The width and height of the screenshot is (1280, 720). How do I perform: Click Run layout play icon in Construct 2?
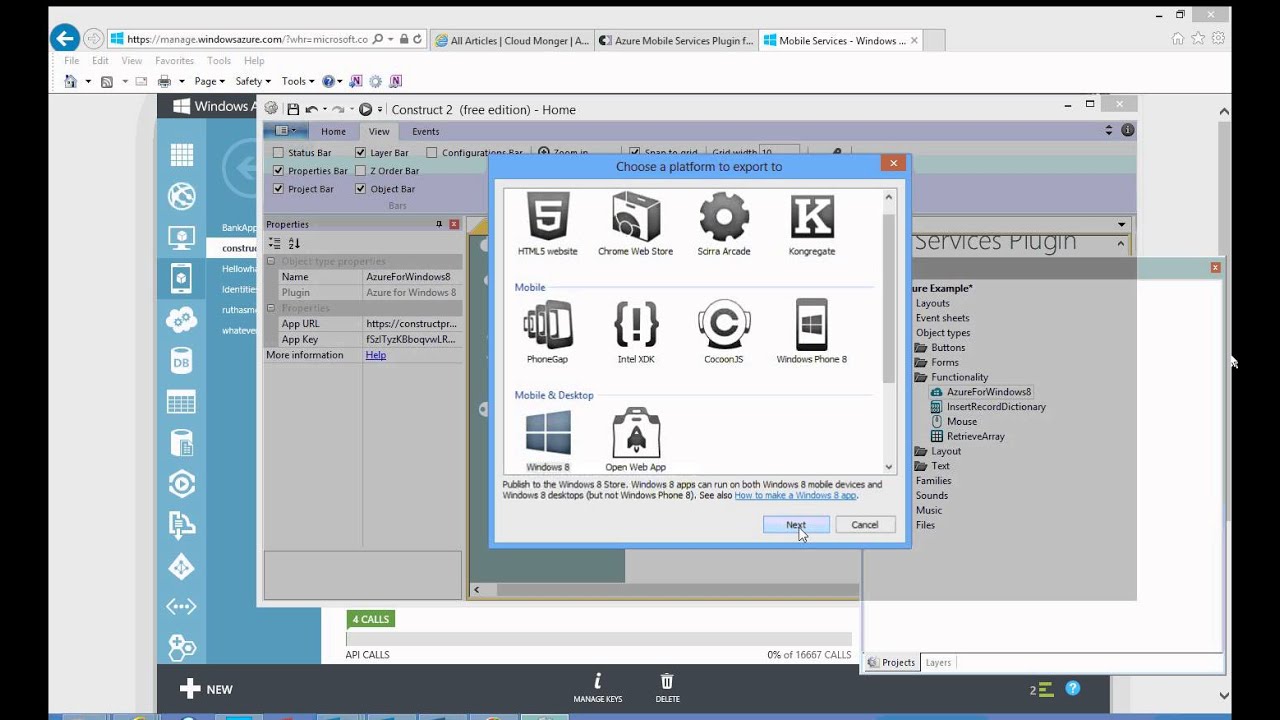click(x=365, y=109)
